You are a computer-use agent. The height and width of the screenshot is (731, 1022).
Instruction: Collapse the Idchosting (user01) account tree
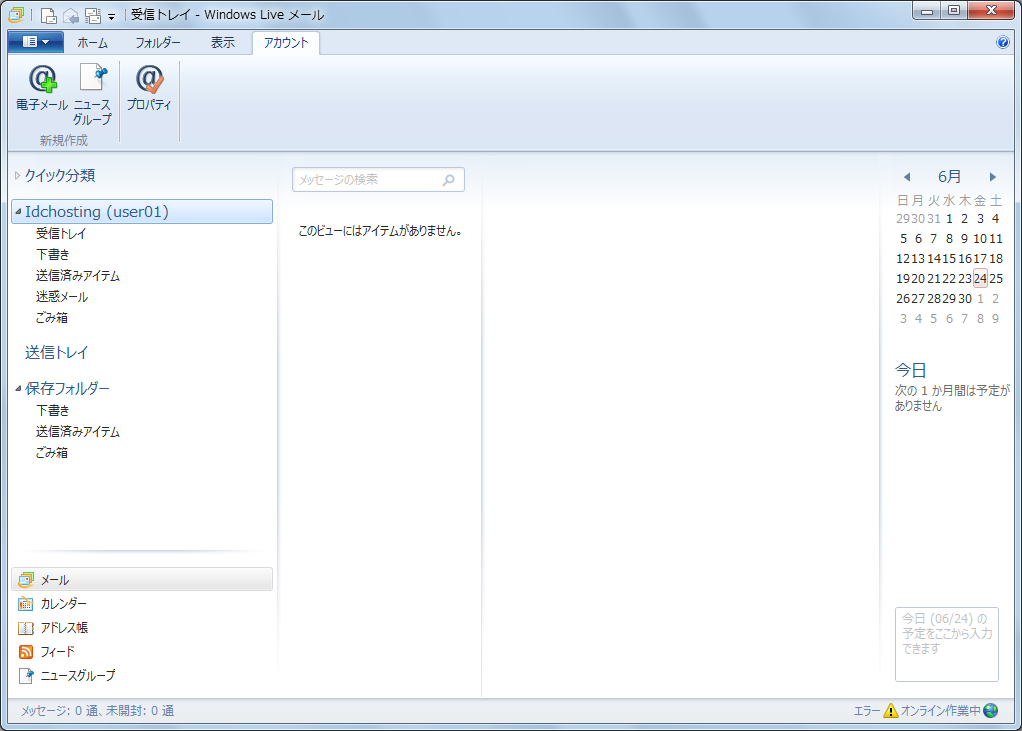18,212
